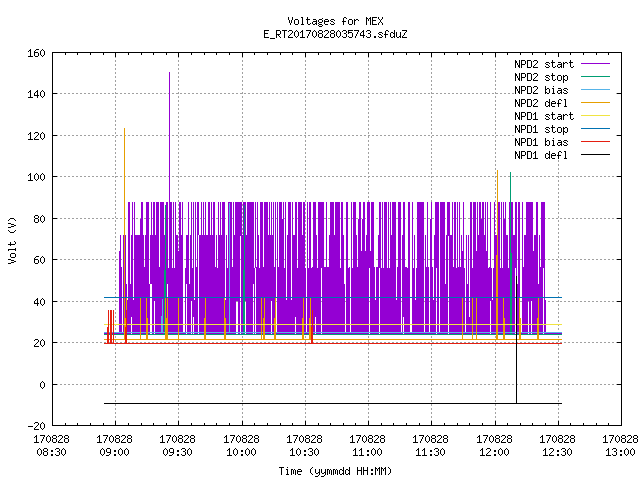Click the x-axis tick label 09:30
640x480 pixels.
[177, 452]
